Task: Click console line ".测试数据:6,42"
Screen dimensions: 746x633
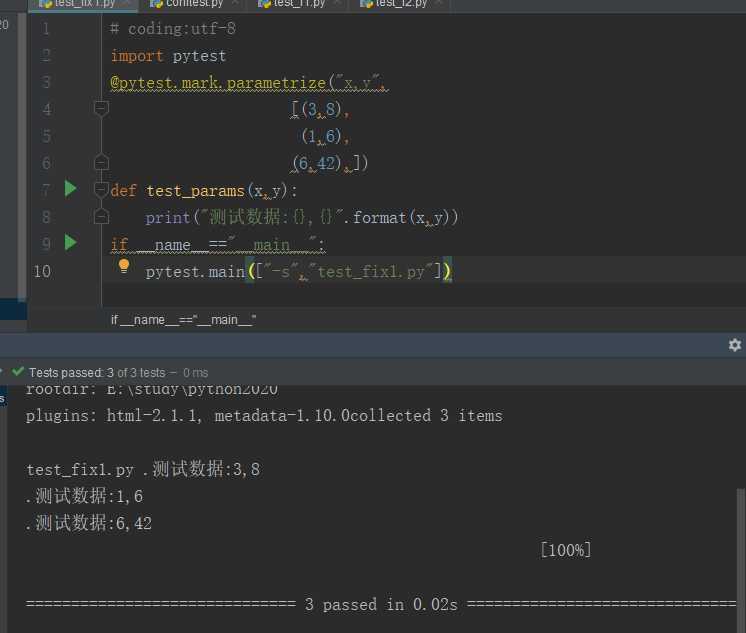Action: 89,523
